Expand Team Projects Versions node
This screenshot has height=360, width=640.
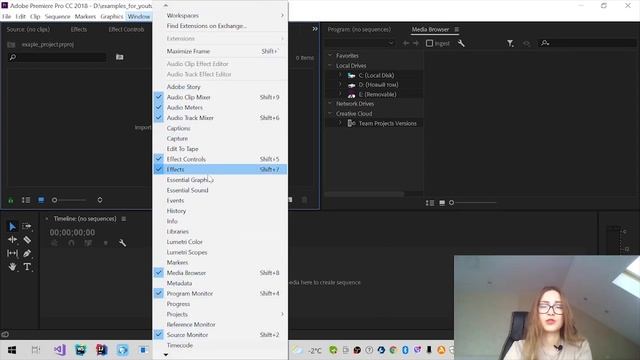[340, 123]
